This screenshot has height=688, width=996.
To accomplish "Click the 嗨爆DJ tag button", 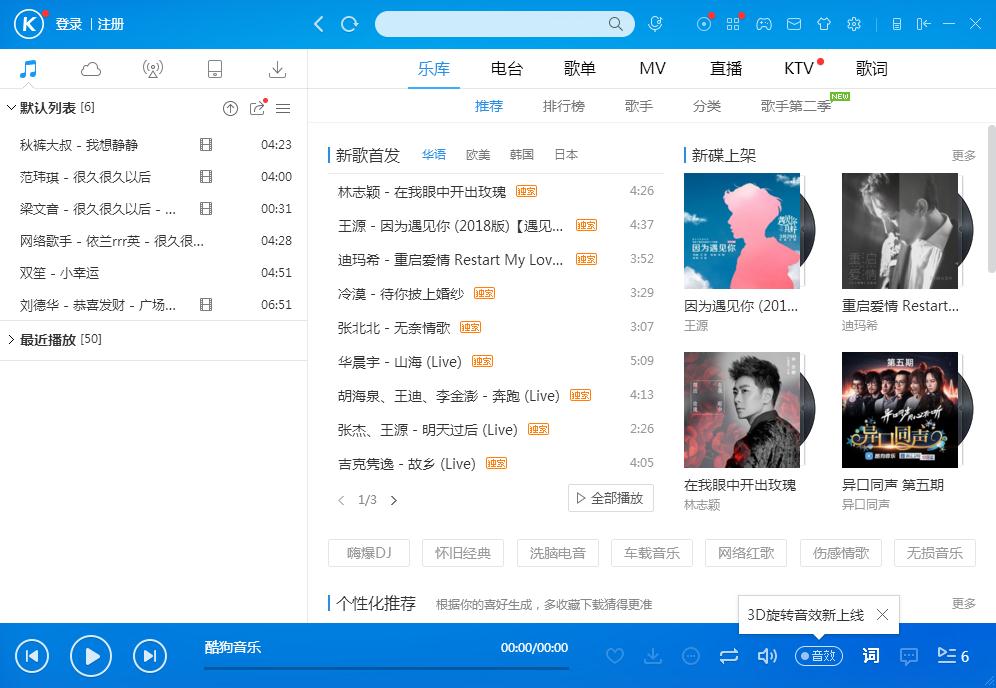I will click(369, 553).
